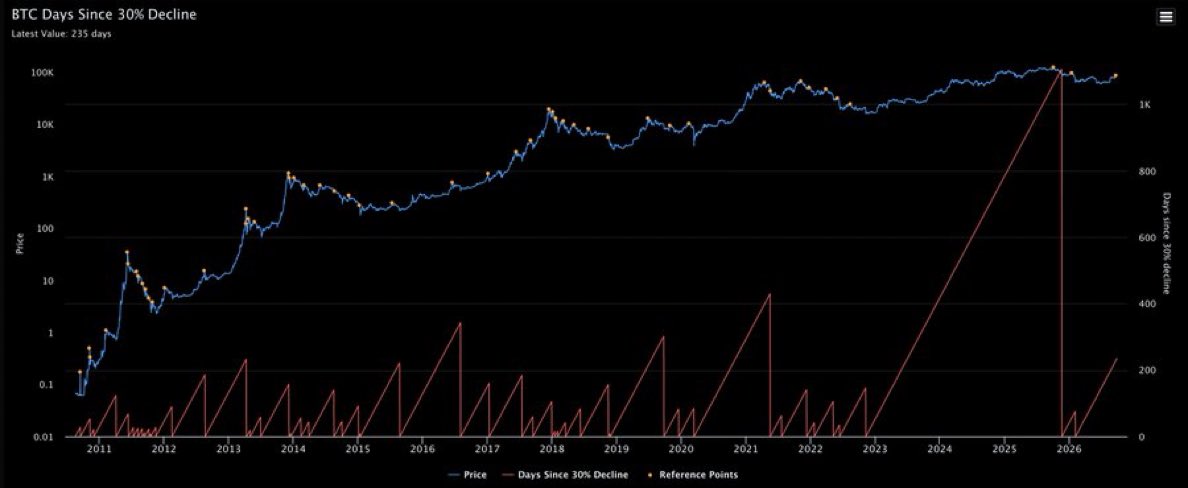Toggle Days Since 30% Decline legend item
Screen dimensions: 1188x488
[563, 475]
